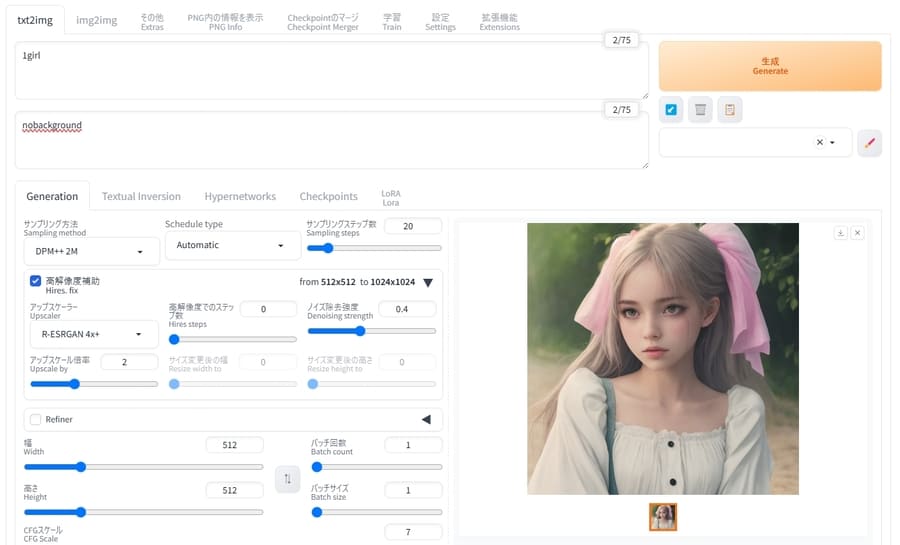Select the Textual Inversion sub-tab
Viewport: 900px width, 545px height.
click(141, 196)
